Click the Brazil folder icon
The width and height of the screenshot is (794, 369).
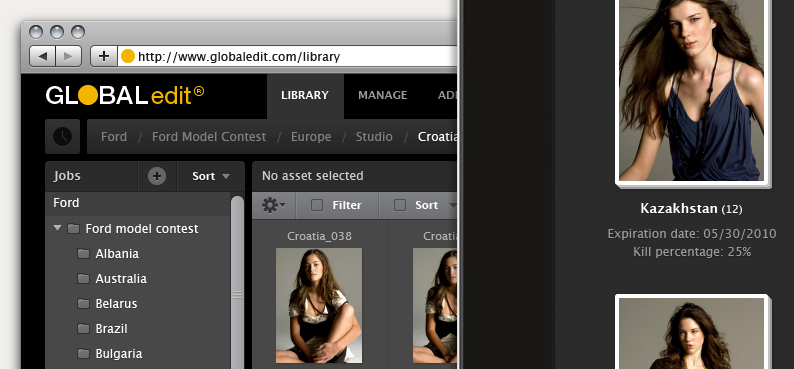(x=83, y=329)
